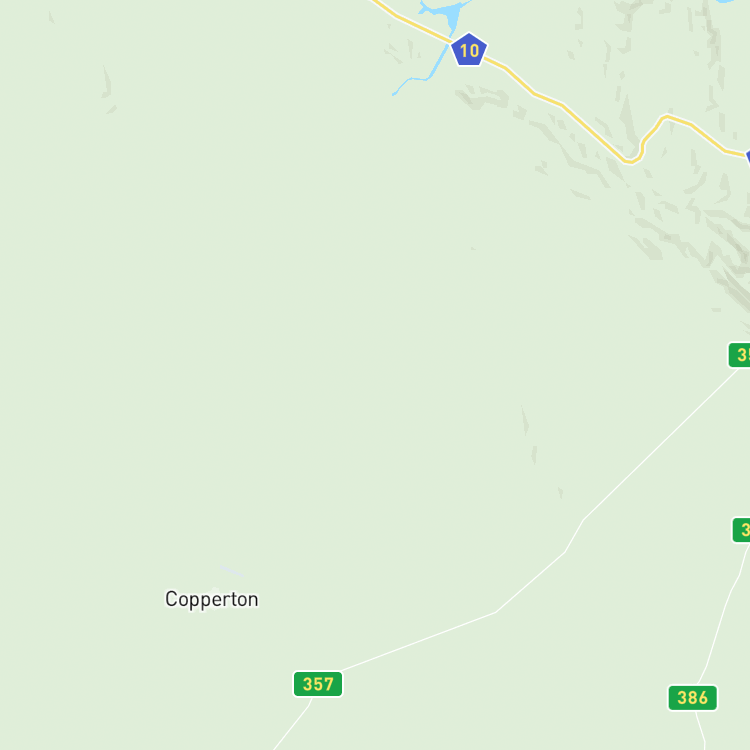Click the white road north of the 386 shield
The height and width of the screenshot is (750, 750).
pos(725,615)
